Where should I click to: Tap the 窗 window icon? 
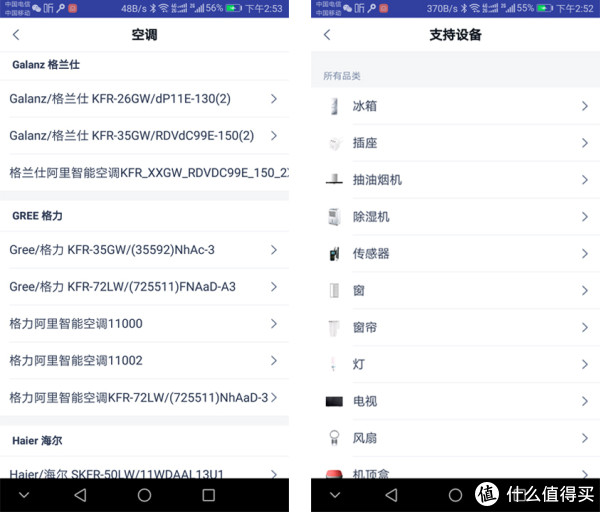[334, 290]
